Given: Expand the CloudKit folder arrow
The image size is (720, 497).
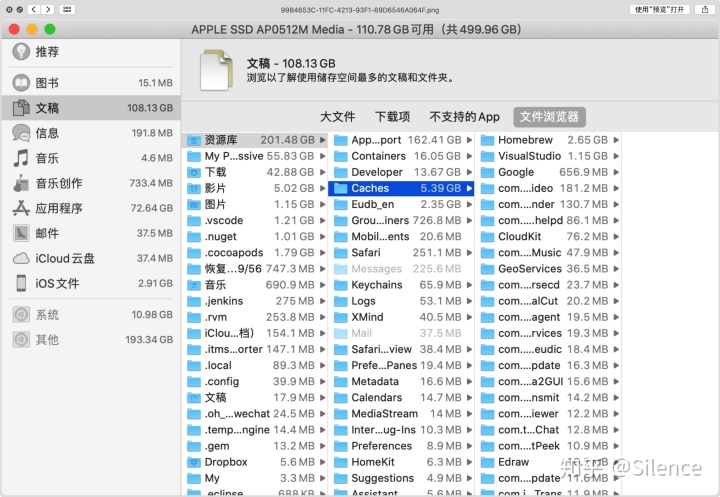Looking at the screenshot, I should [616, 237].
